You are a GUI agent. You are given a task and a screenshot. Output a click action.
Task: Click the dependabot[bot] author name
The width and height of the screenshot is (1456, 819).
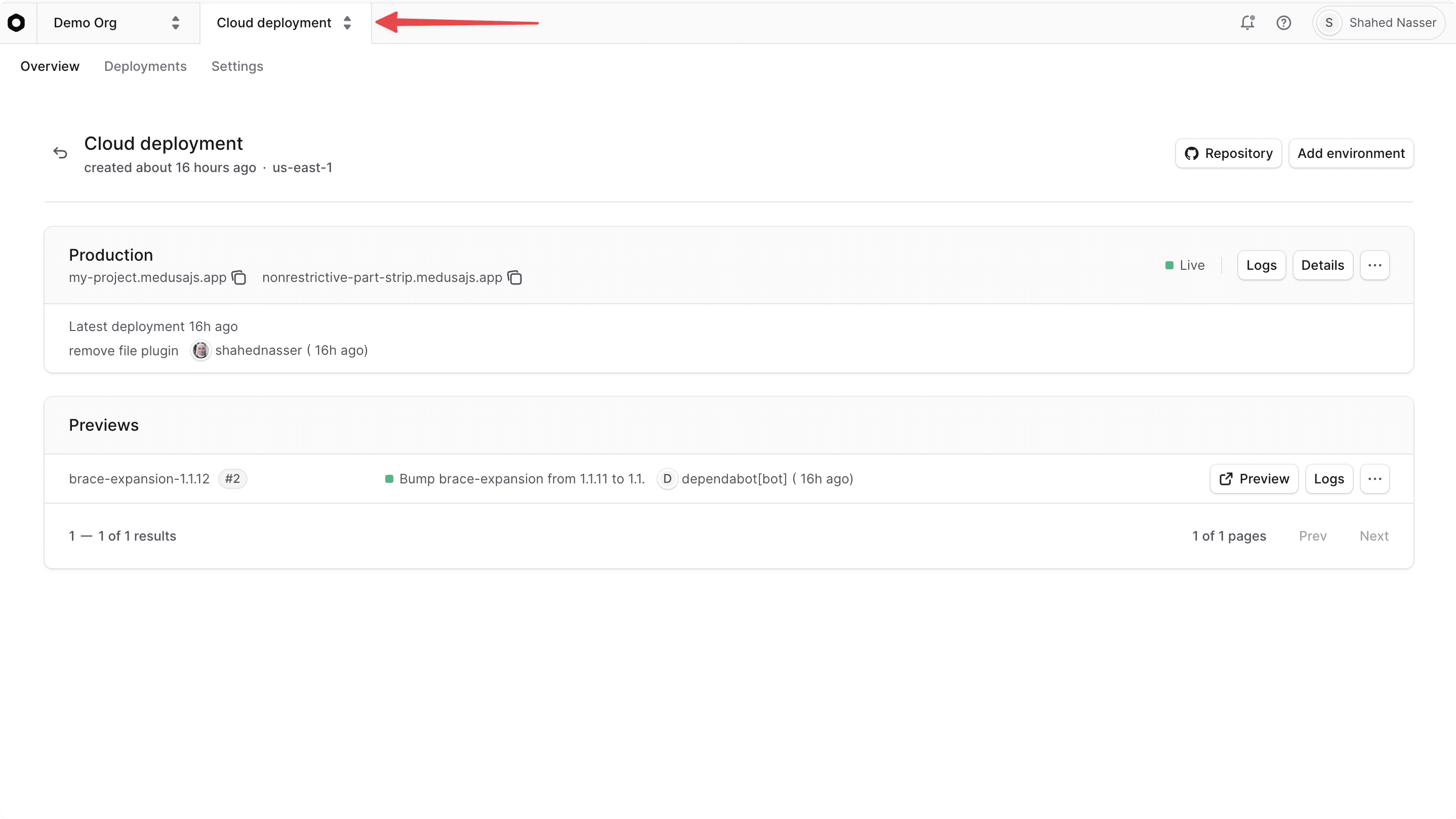[734, 479]
